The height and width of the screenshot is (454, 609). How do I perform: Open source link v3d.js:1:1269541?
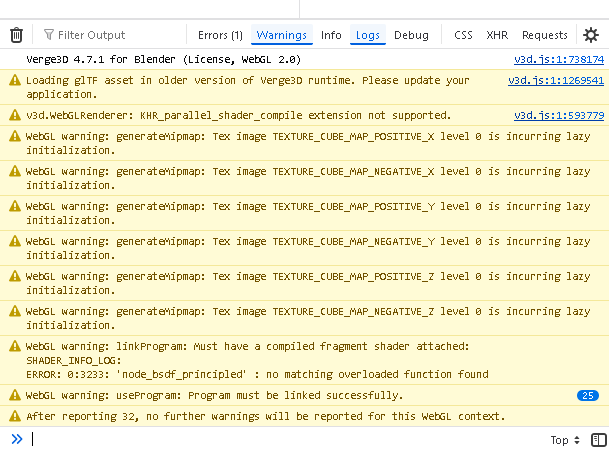click(x=555, y=80)
